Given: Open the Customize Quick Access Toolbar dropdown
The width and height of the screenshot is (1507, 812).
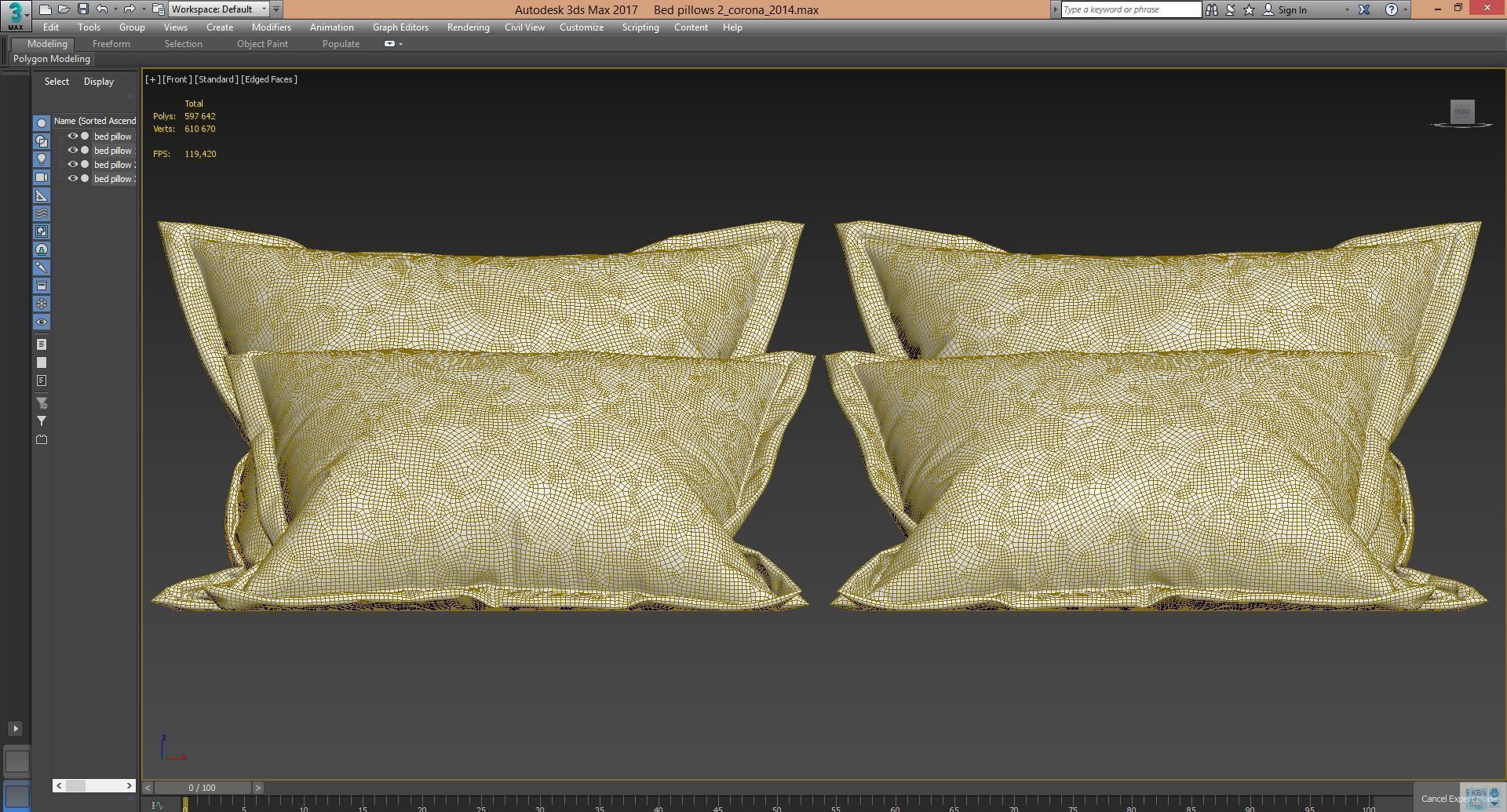Looking at the screenshot, I should (x=276, y=9).
